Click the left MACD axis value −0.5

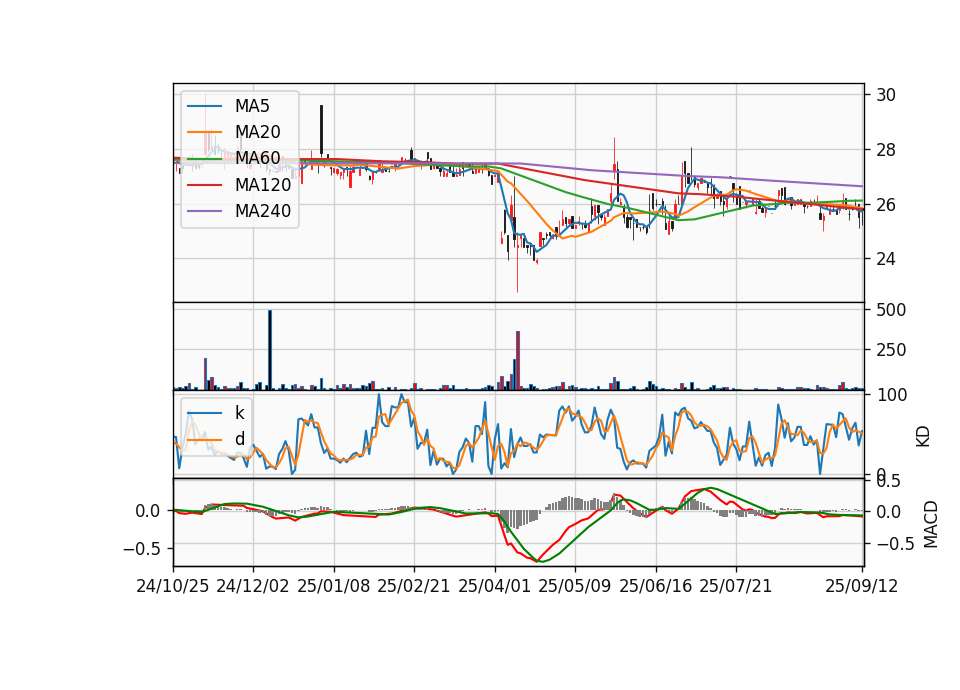click(x=143, y=549)
